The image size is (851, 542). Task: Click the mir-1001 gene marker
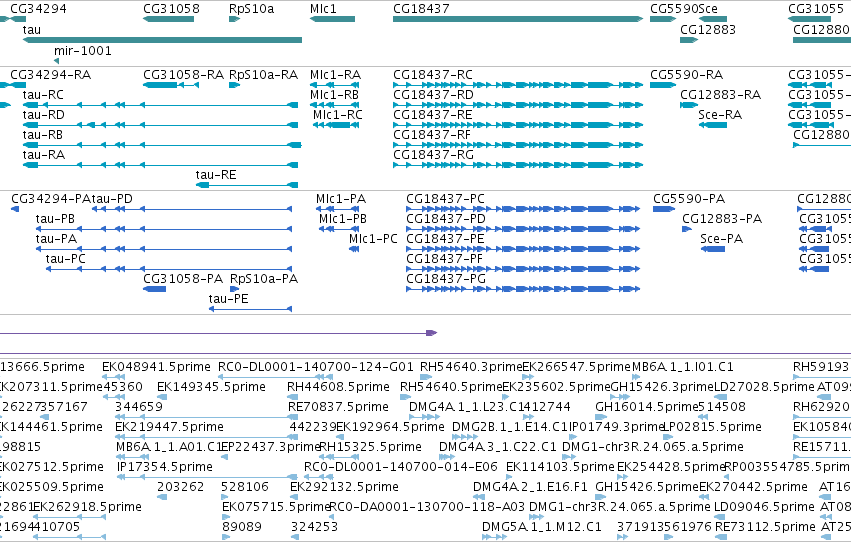coord(57,61)
